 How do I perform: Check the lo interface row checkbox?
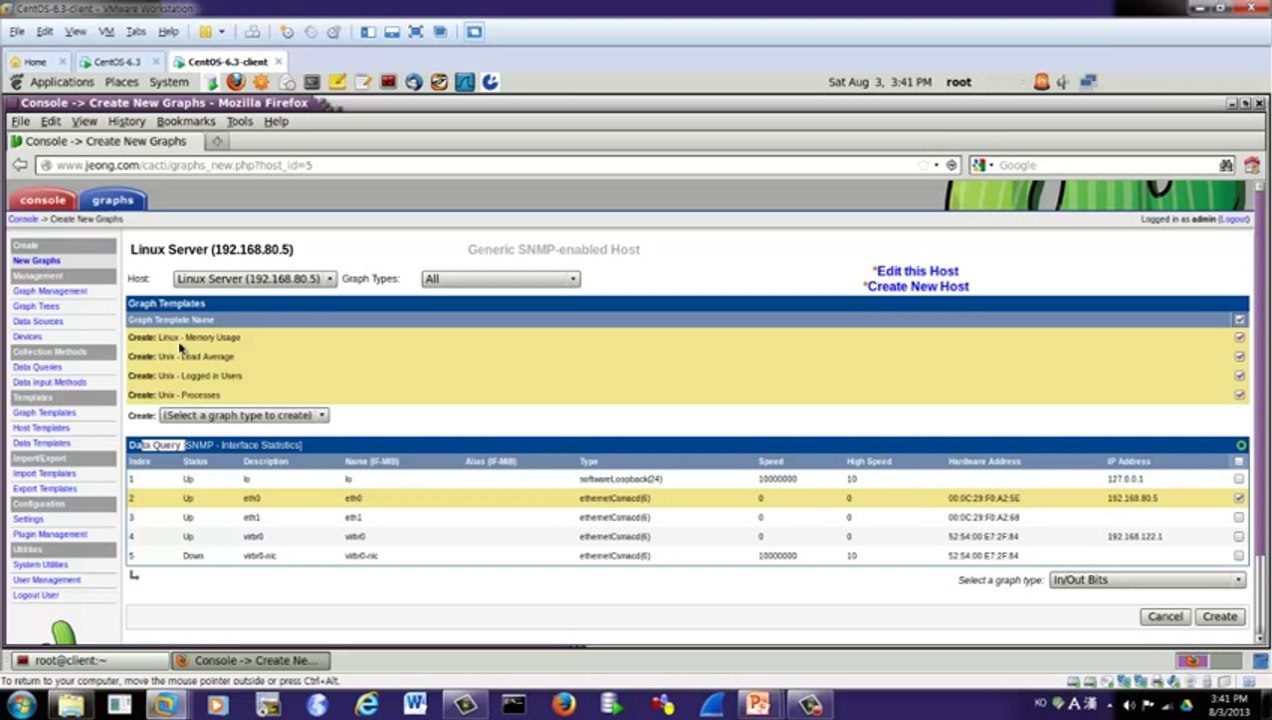[1240, 479]
